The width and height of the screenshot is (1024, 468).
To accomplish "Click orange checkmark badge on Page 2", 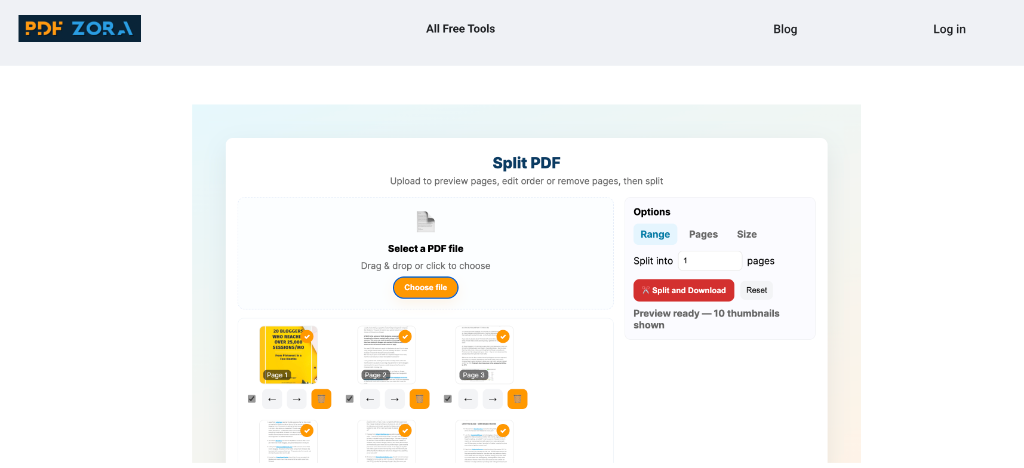I will [405, 337].
